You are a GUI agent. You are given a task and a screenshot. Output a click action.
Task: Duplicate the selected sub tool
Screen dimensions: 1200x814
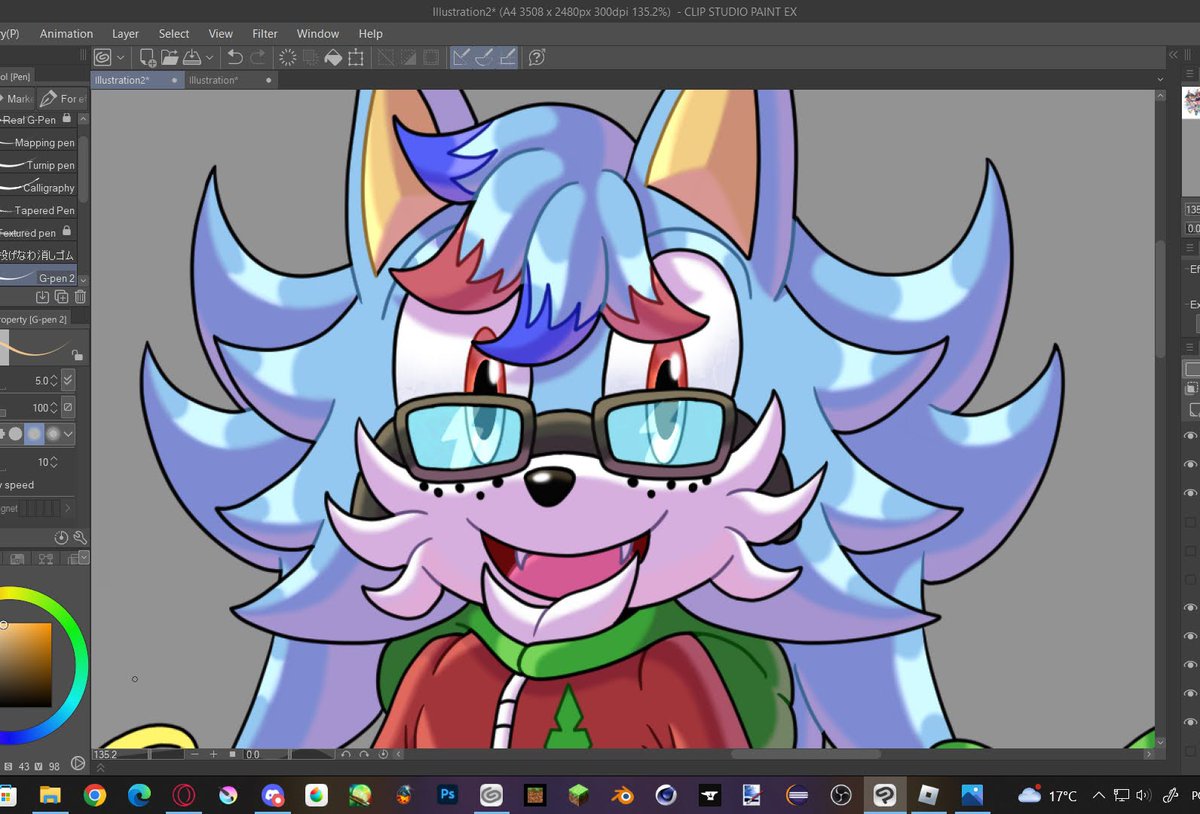pos(62,297)
